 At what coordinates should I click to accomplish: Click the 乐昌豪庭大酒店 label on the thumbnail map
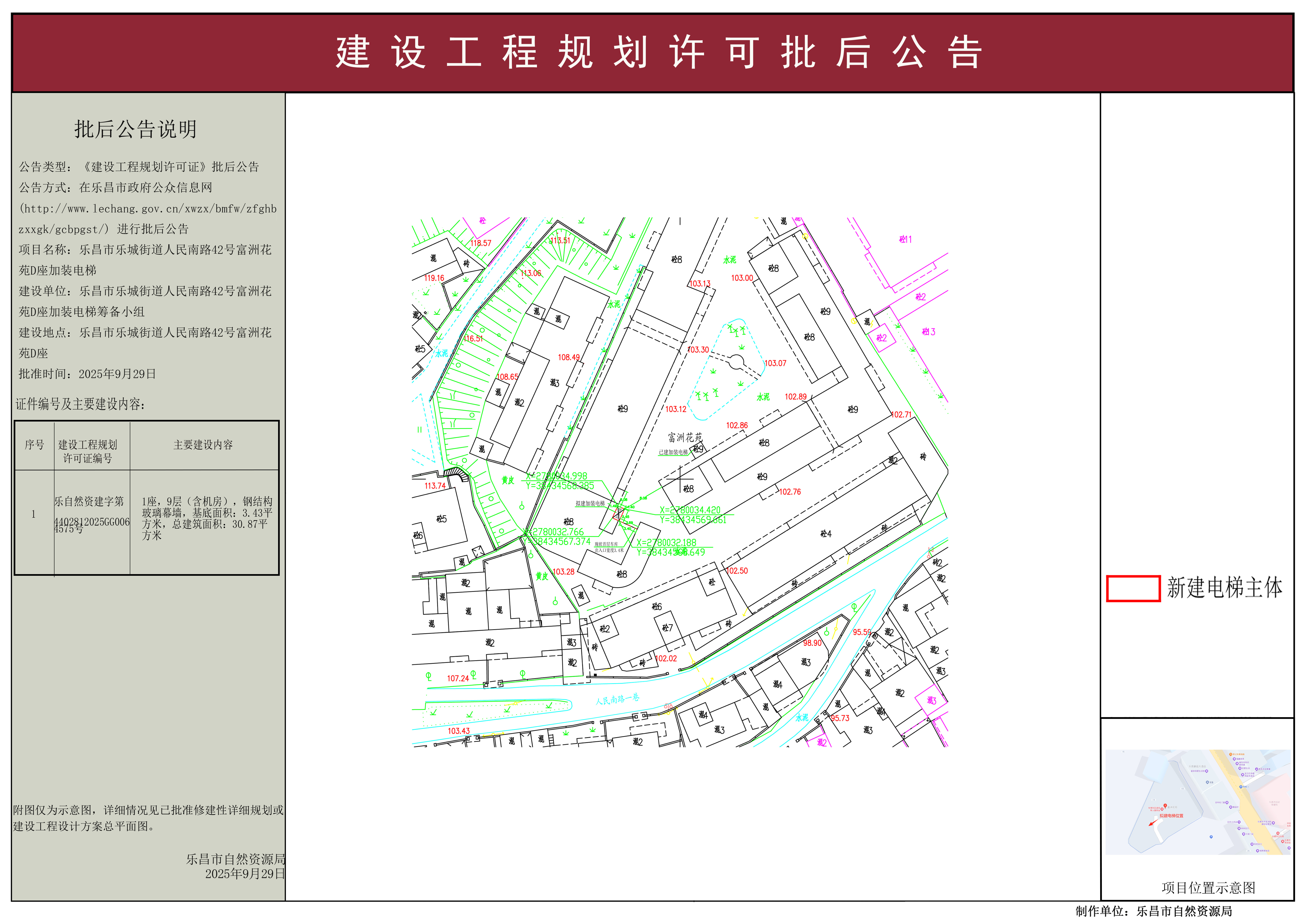point(1197,766)
